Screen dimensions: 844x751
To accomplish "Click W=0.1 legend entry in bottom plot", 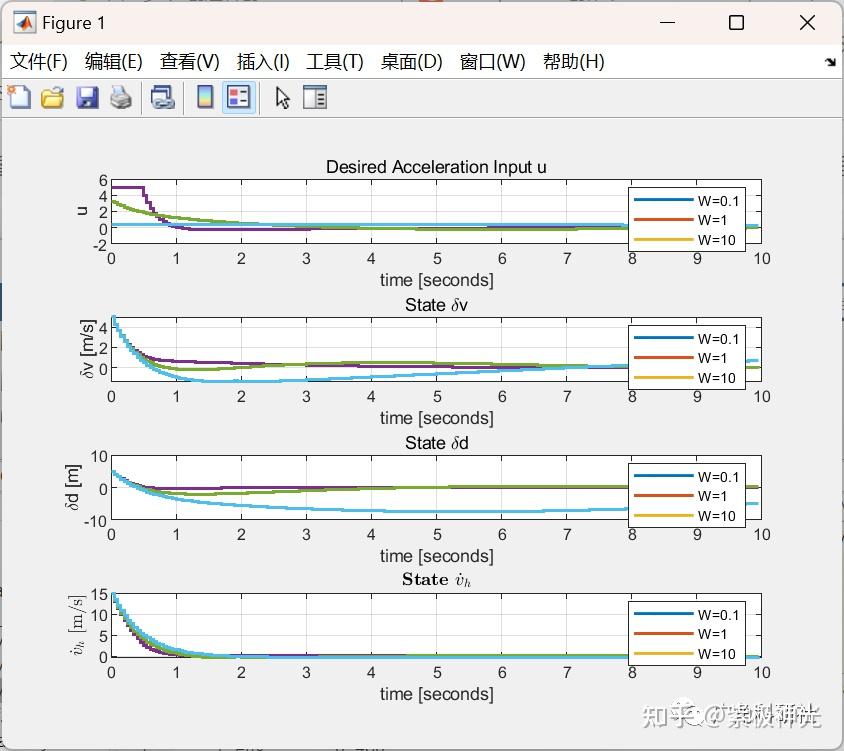I will 687,614.
